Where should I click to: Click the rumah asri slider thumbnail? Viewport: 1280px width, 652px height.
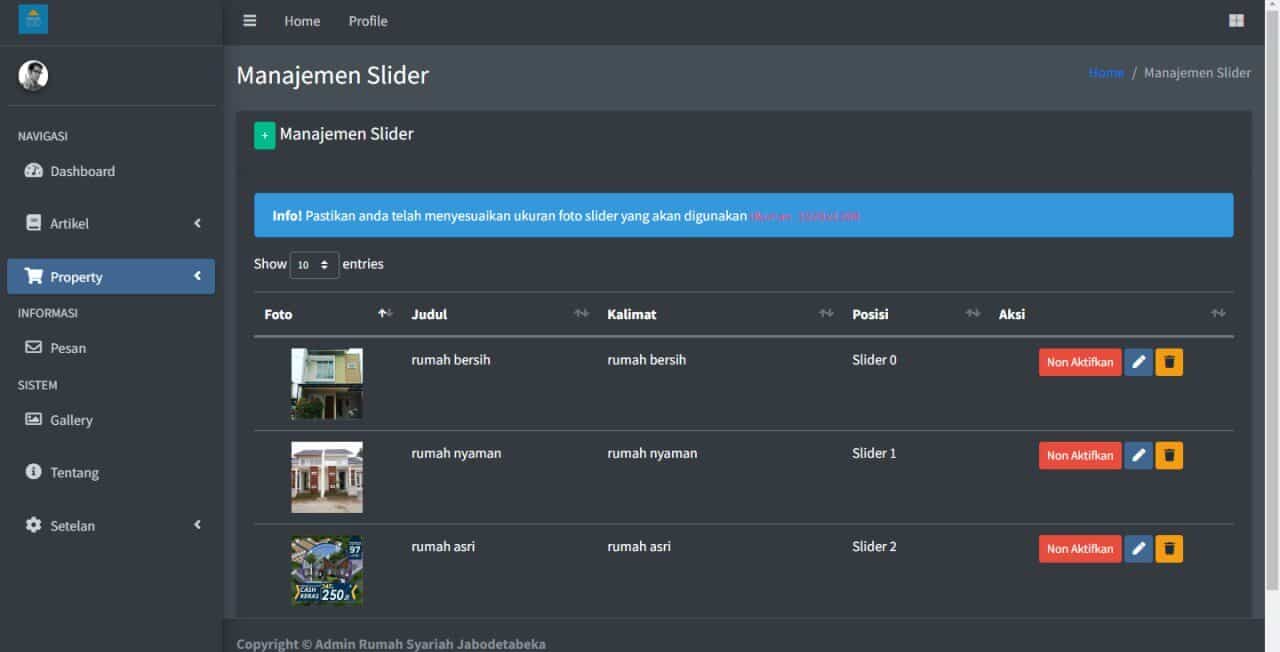click(x=327, y=570)
